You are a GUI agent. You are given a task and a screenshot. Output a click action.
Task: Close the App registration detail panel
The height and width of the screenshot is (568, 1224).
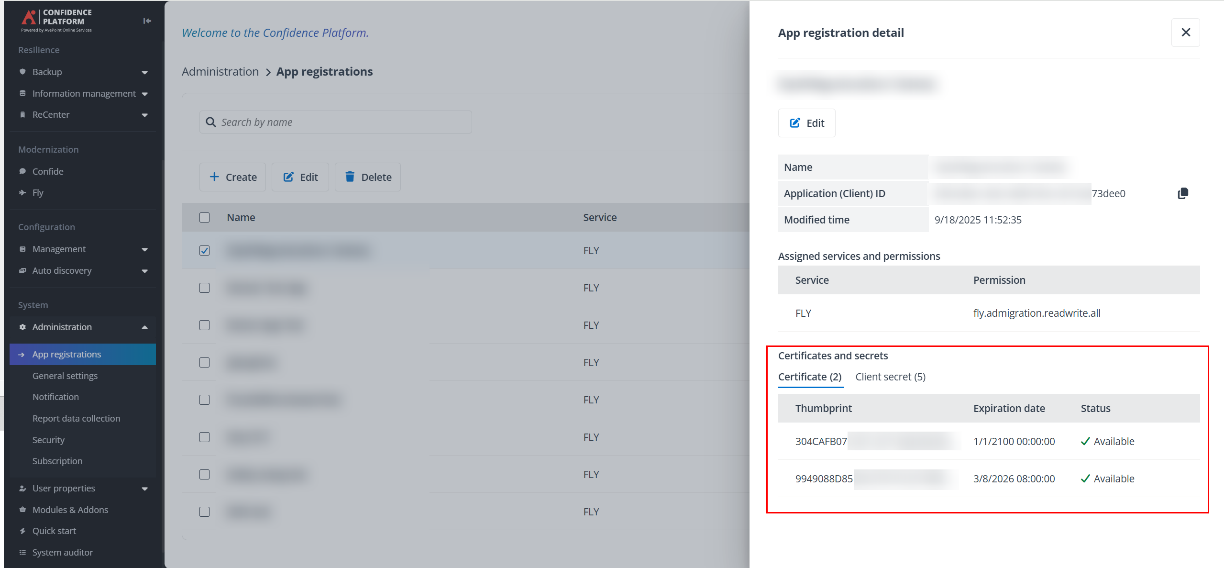coord(1185,33)
